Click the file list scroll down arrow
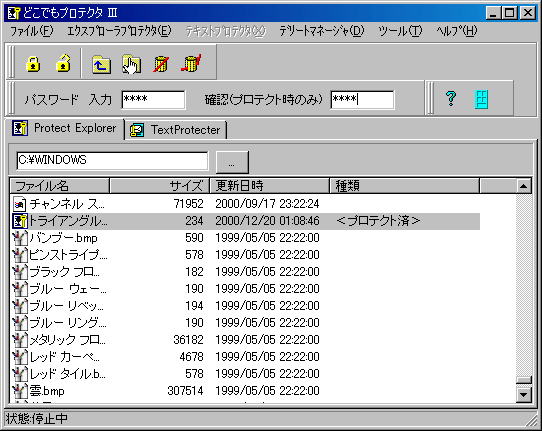542x431 pixels. (524, 394)
